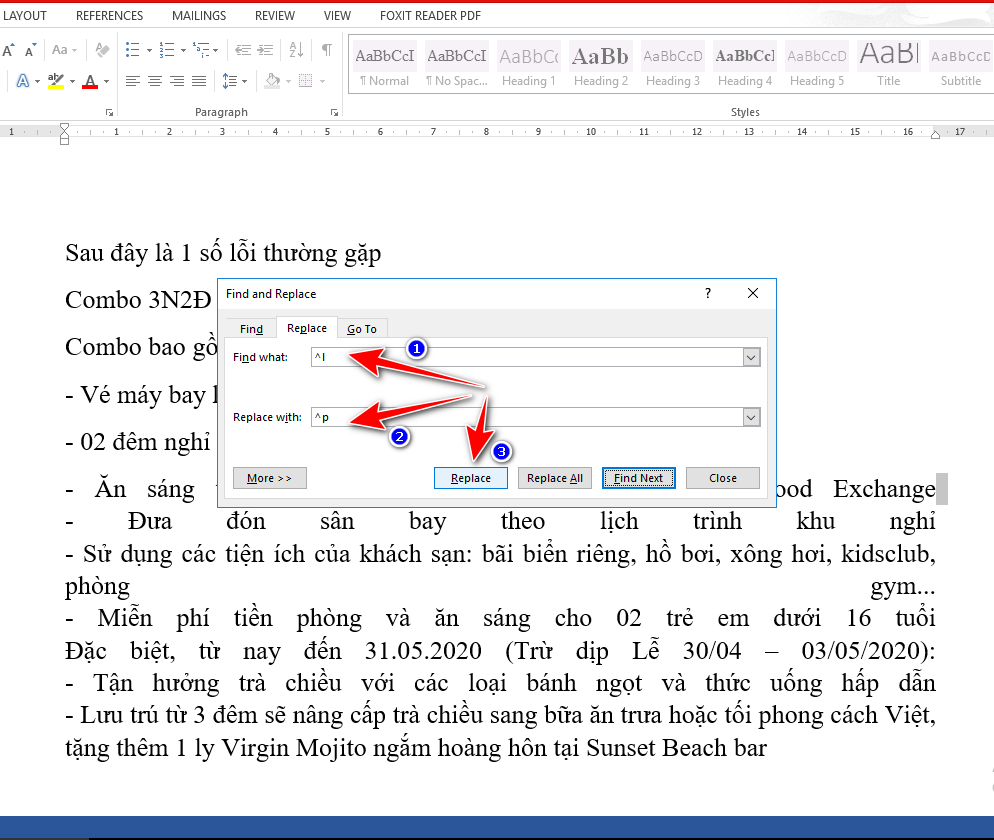The image size is (994, 840).
Task: Justify the paragraph text
Action: pos(199,81)
